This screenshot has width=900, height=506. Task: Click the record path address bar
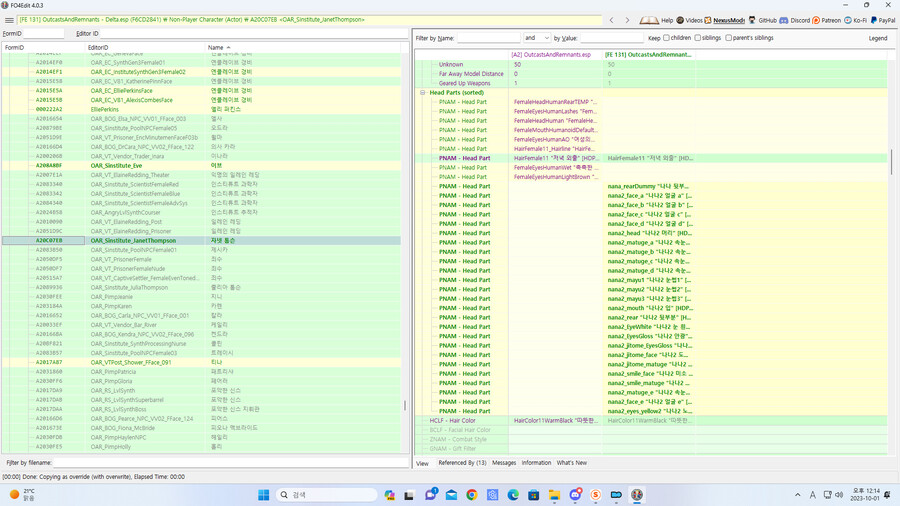pyautogui.click(x=309, y=20)
